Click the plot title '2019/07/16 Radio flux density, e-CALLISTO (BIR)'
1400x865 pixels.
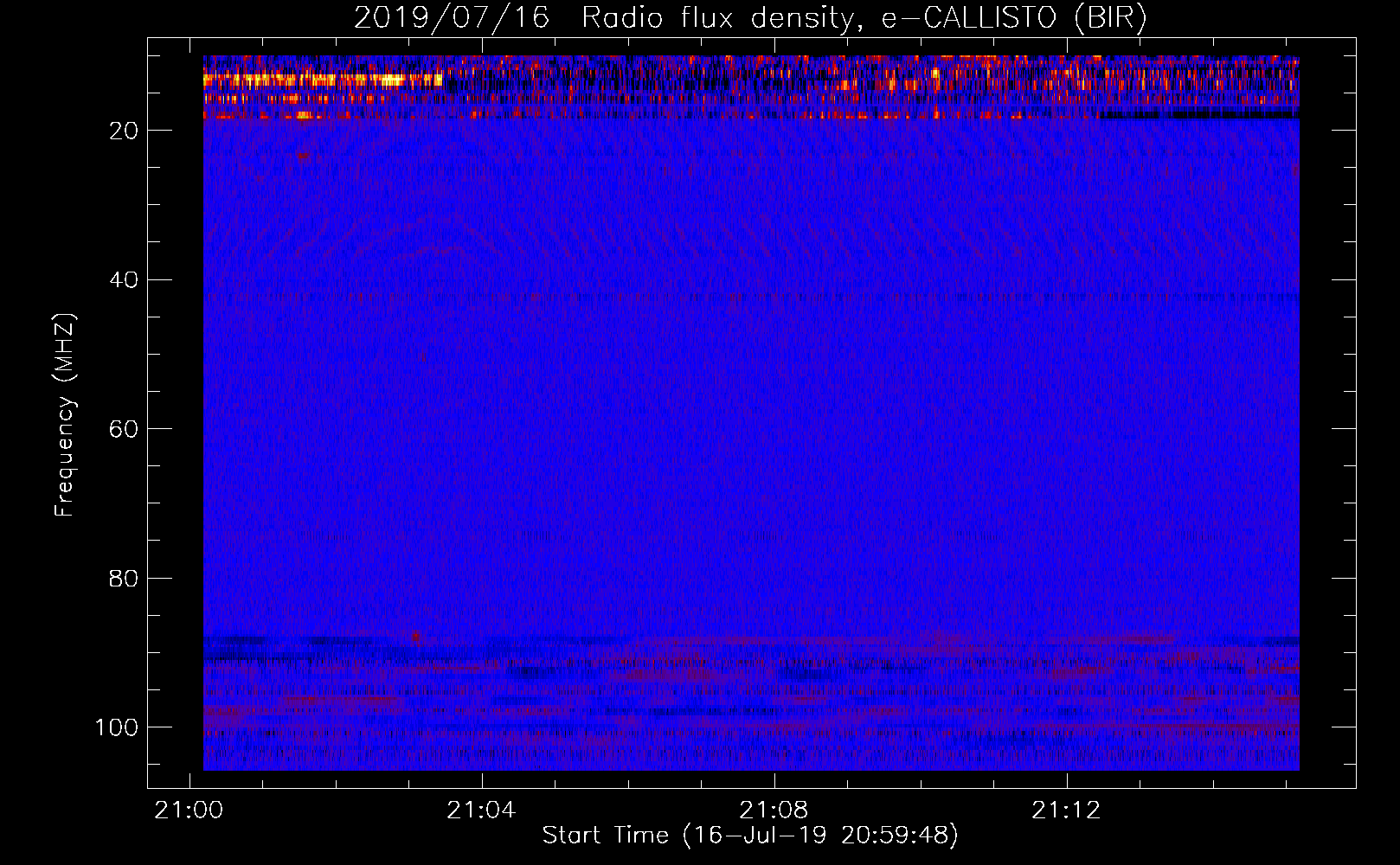pyautogui.click(x=750, y=17)
